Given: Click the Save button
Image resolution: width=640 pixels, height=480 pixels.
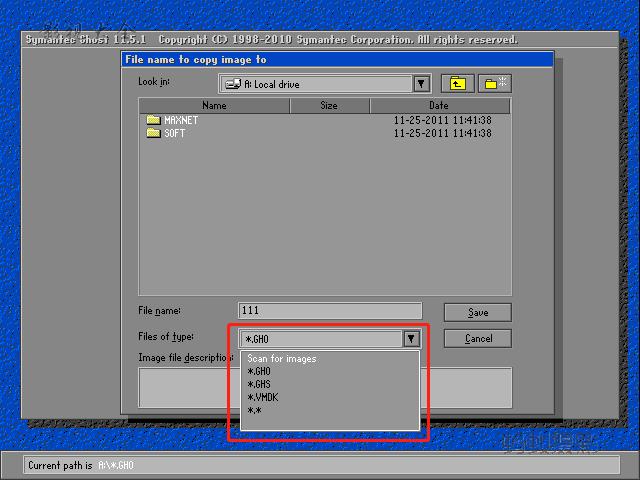Looking at the screenshot, I should click(478, 313).
